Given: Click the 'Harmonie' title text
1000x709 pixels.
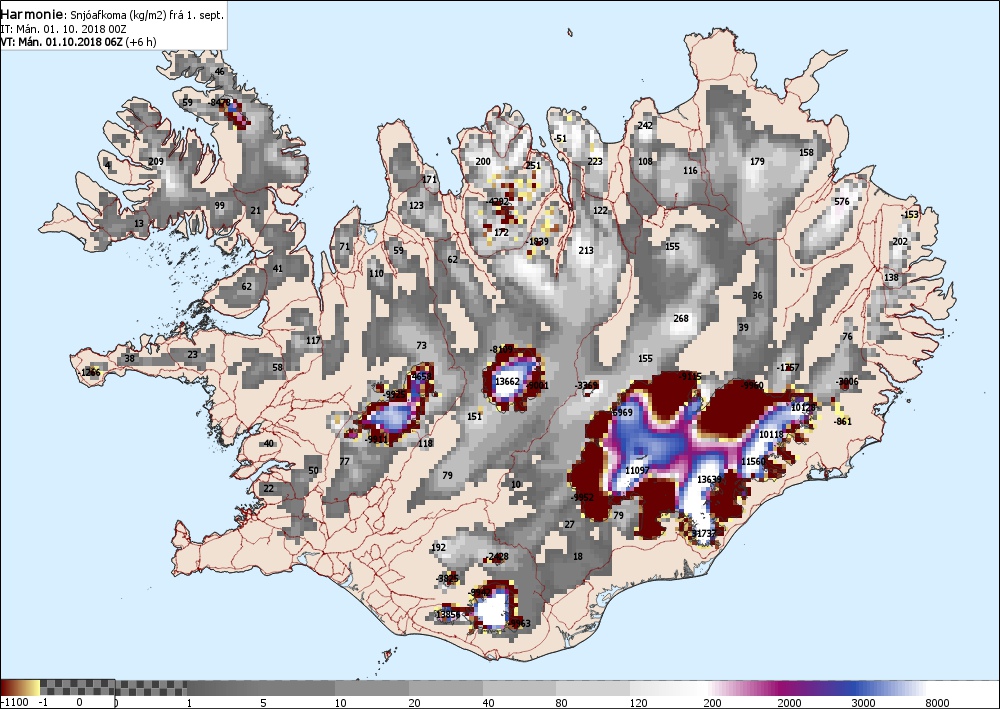Looking at the screenshot, I should click(x=32, y=14).
